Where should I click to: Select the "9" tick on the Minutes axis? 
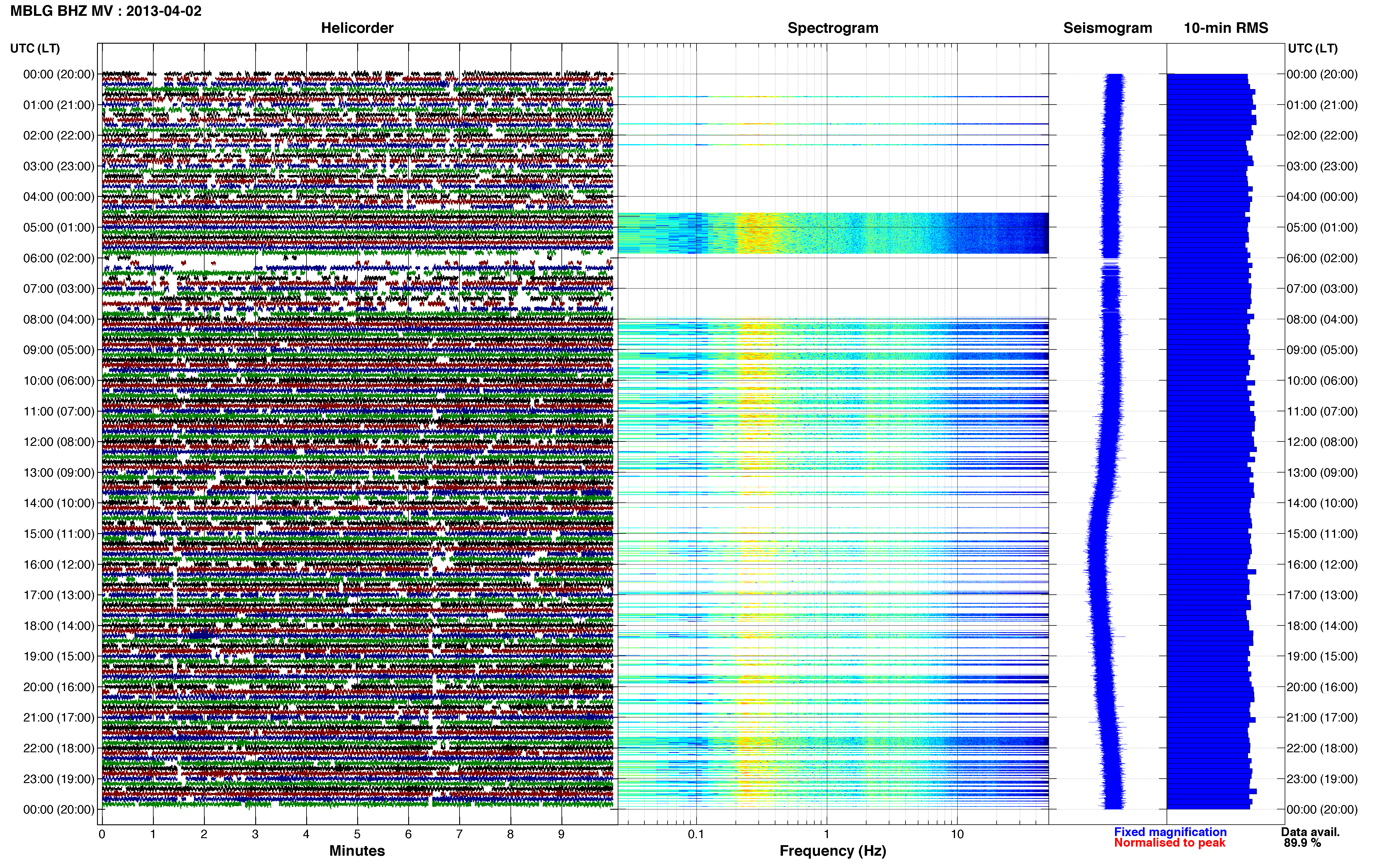561,834
